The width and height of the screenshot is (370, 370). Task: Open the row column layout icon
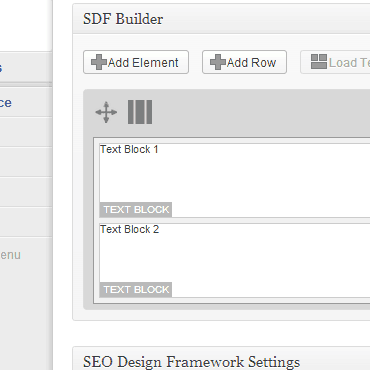140,112
